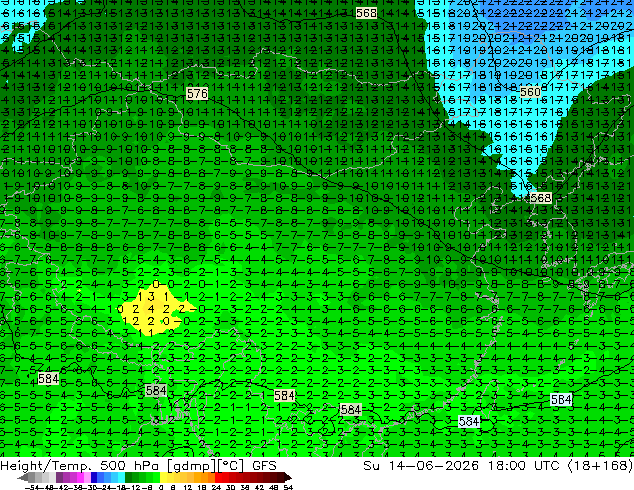Click the 576 contour label
The width and height of the screenshot is (634, 490).
click(x=197, y=94)
